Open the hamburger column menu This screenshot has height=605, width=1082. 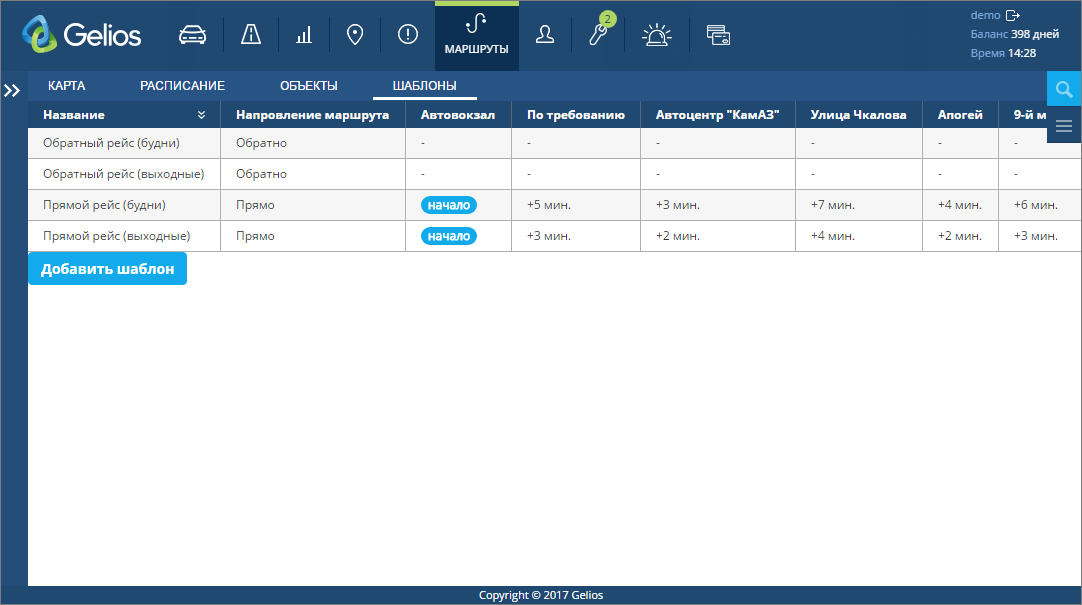1064,126
